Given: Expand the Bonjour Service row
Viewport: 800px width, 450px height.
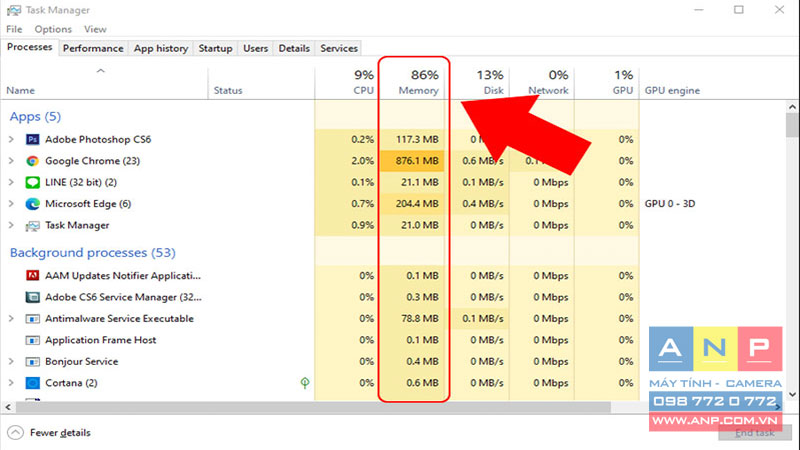Looking at the screenshot, I should coord(11,361).
